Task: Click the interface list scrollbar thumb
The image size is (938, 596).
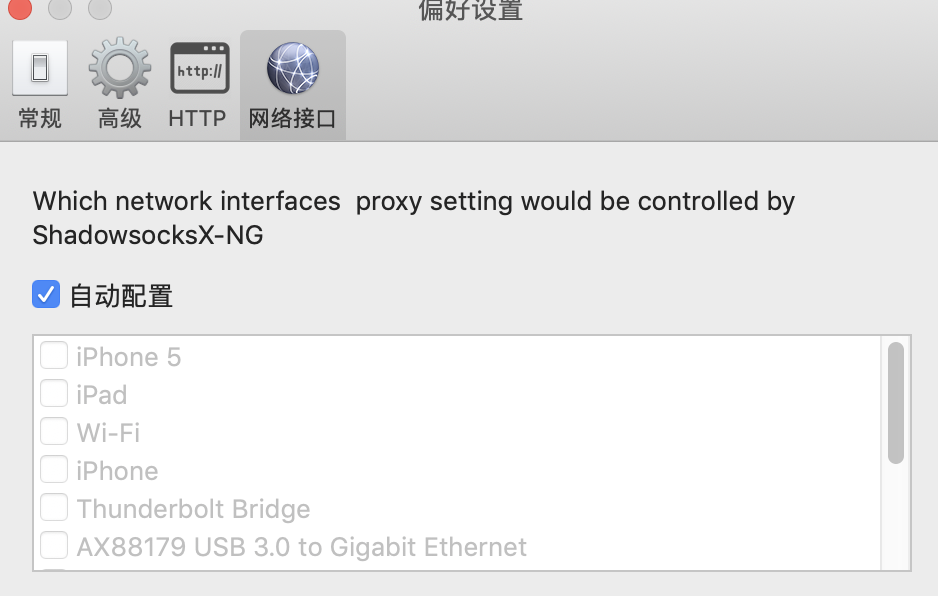Action: (x=897, y=400)
